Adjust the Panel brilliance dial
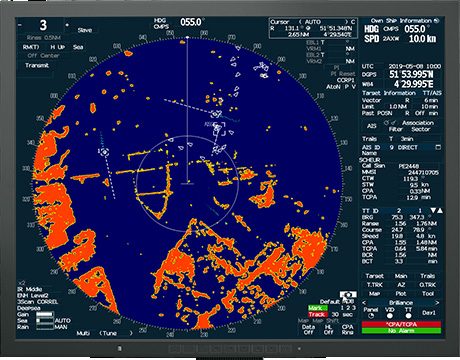Image resolution: width=460 pixels, height=360 pixels. coord(370,316)
